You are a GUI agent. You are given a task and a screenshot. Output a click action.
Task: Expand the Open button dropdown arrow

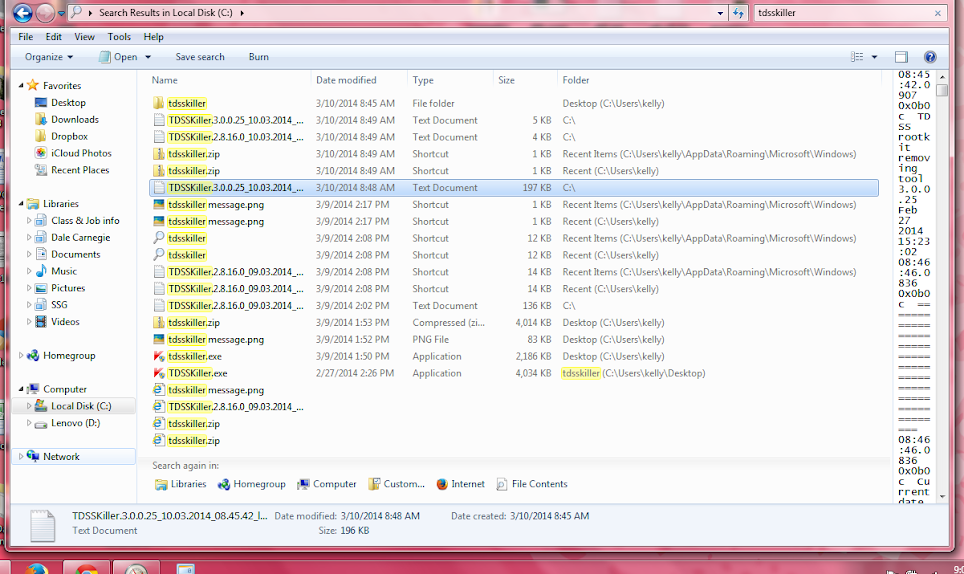pyautogui.click(x=148, y=57)
